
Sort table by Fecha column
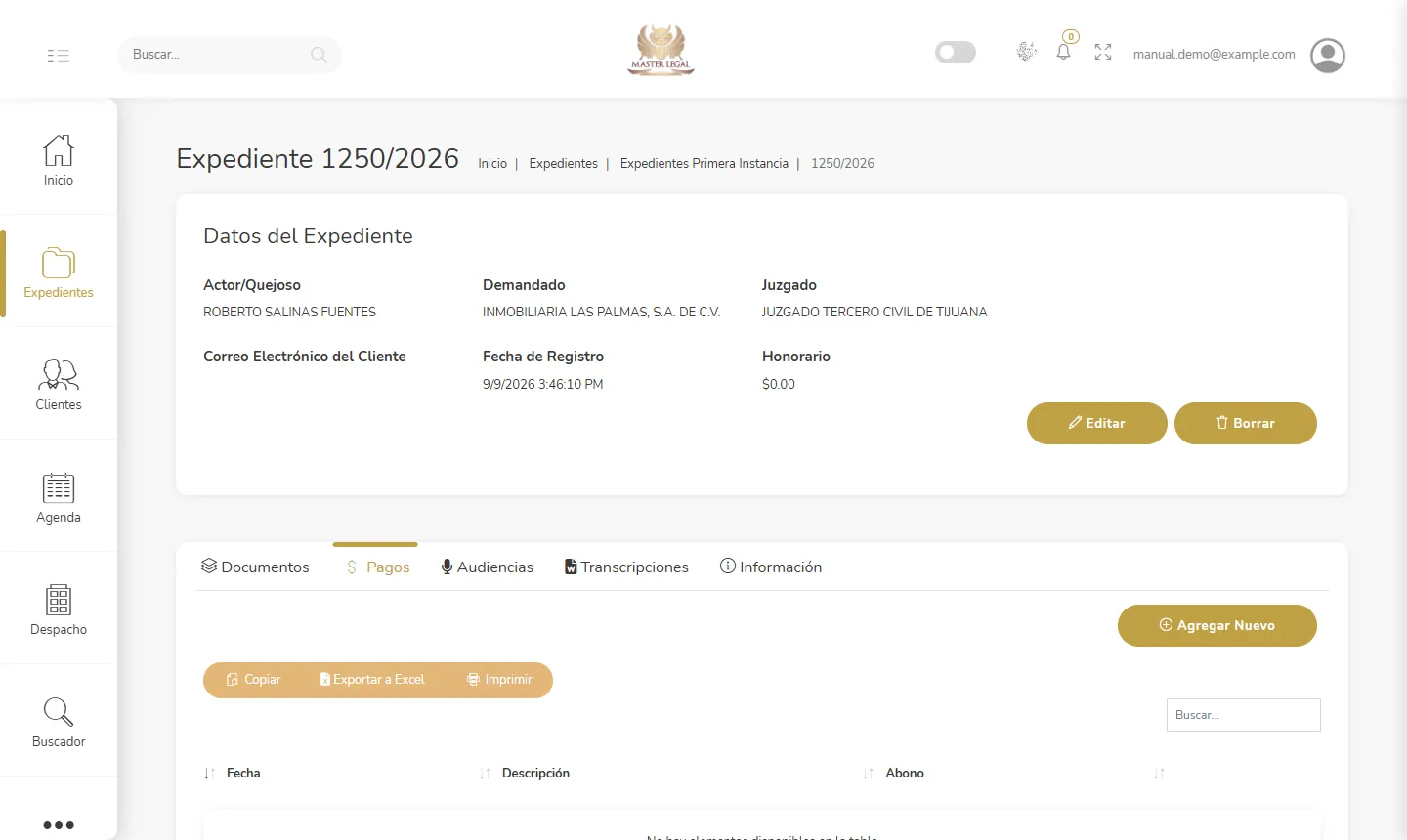point(243,774)
